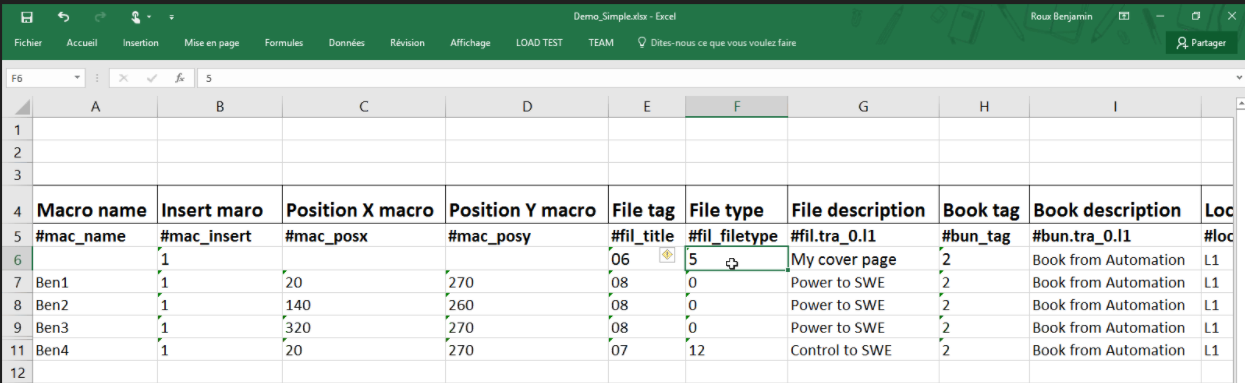Open the ribbon display options icon
Viewport: 1245px width, 383px height.
click(1124, 17)
